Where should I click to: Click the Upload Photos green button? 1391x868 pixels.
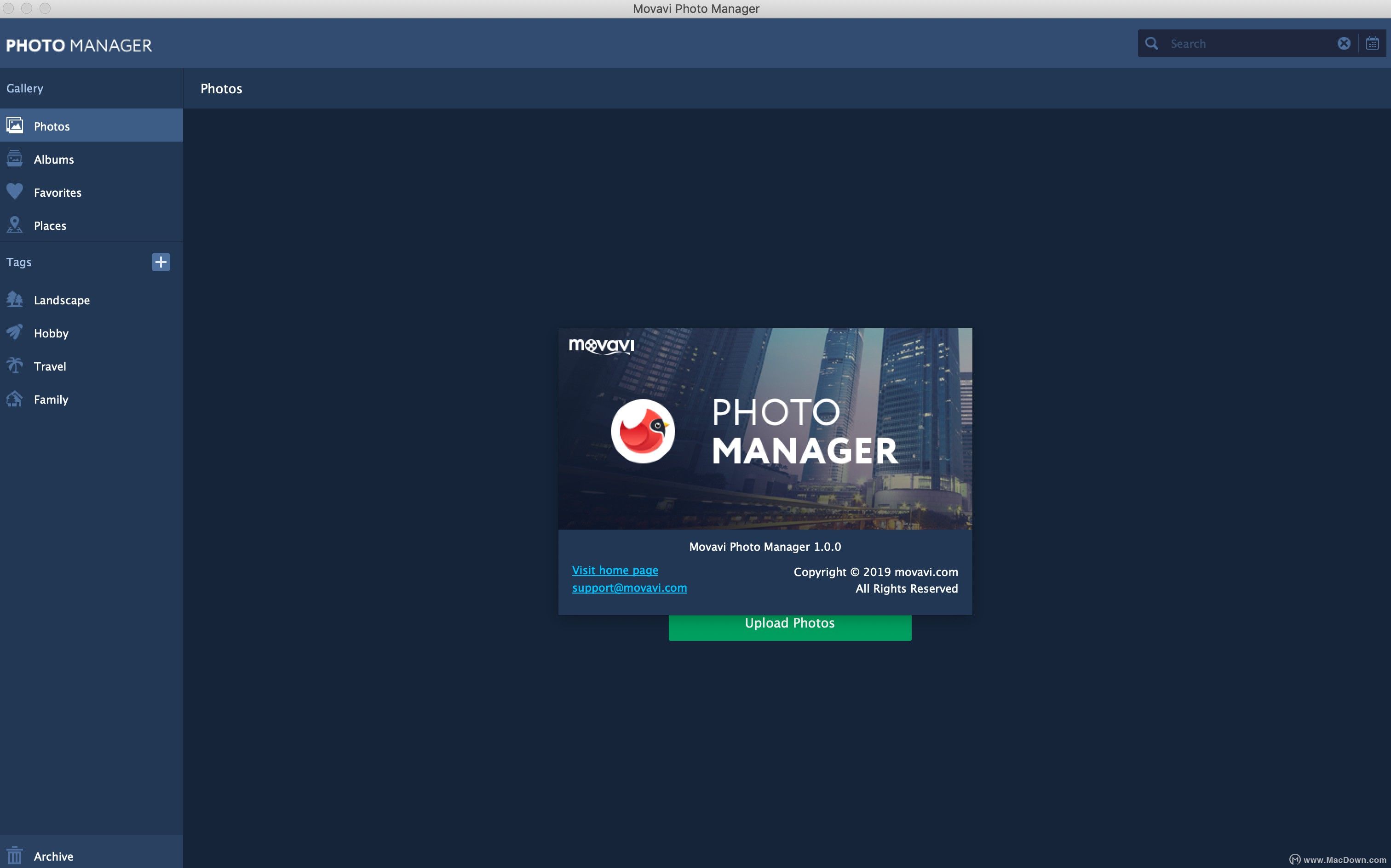point(790,628)
